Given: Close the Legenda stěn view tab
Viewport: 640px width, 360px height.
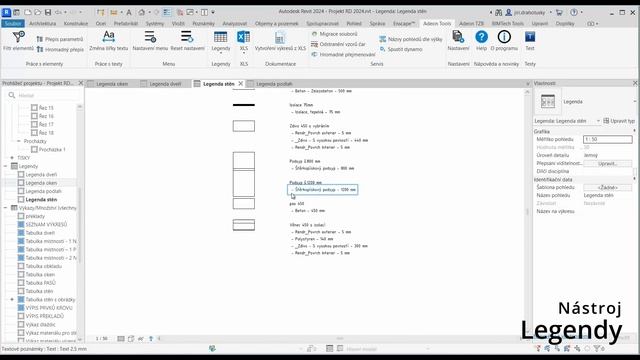Looking at the screenshot, I should 240,84.
